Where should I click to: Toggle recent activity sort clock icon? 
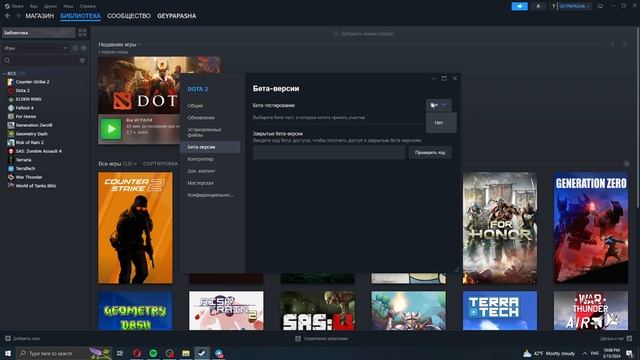(x=75, y=48)
